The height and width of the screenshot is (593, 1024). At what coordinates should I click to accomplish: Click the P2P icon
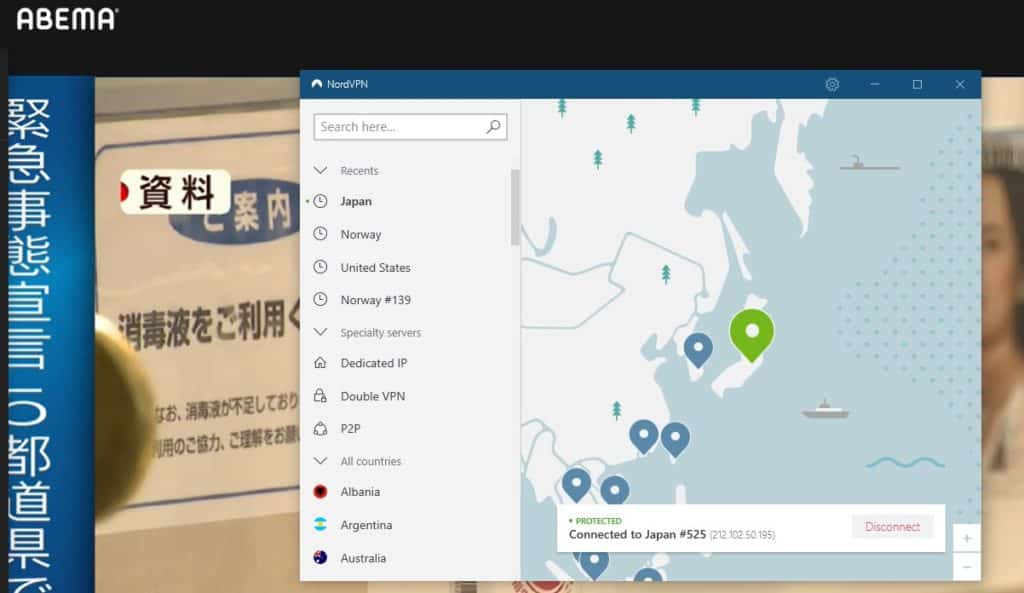coord(320,428)
